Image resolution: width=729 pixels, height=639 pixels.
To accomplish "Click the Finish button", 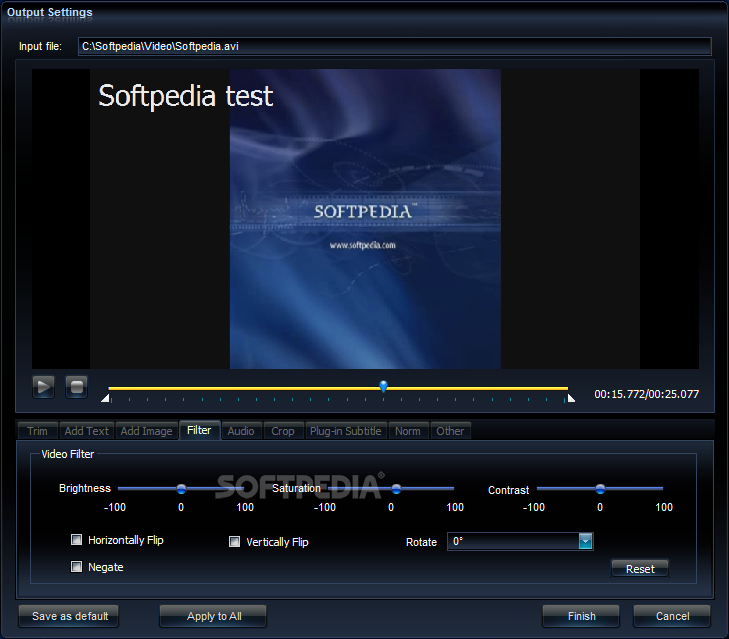I will pyautogui.click(x=581, y=616).
